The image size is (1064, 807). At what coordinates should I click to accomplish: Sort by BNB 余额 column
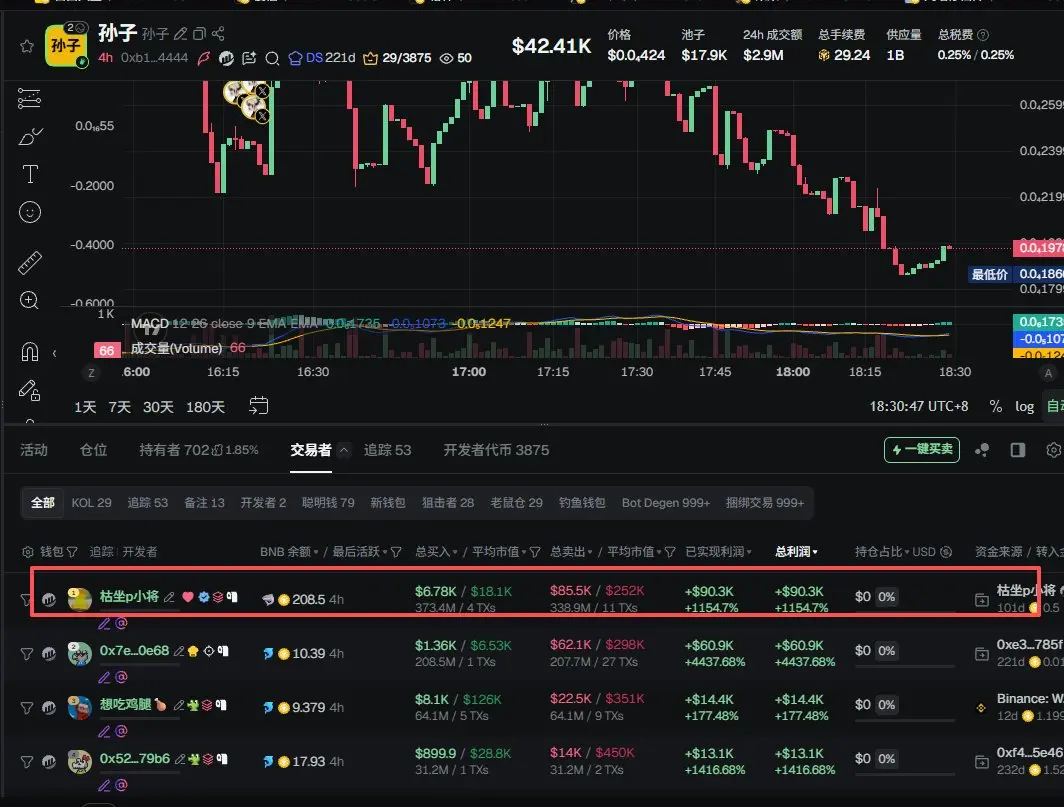point(289,552)
